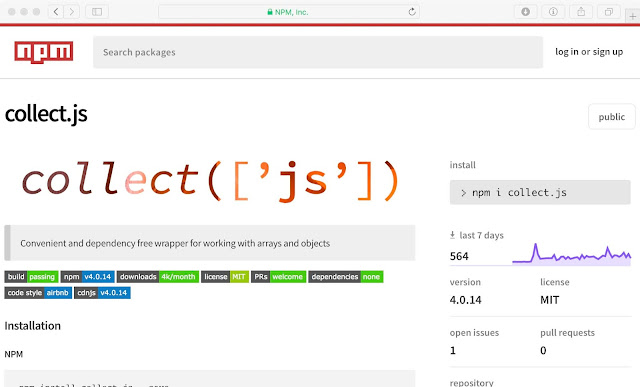The width and height of the screenshot is (640, 387).
Task: Focus the Search packages field
Action: pyautogui.click(x=318, y=52)
